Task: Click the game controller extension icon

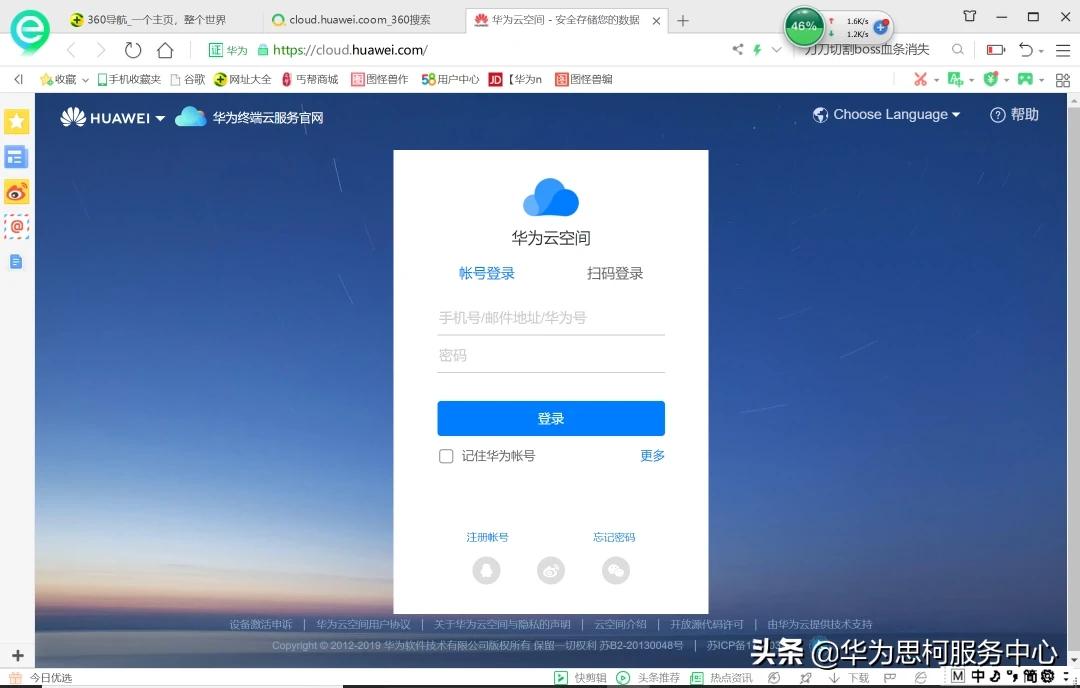Action: click(1026, 79)
